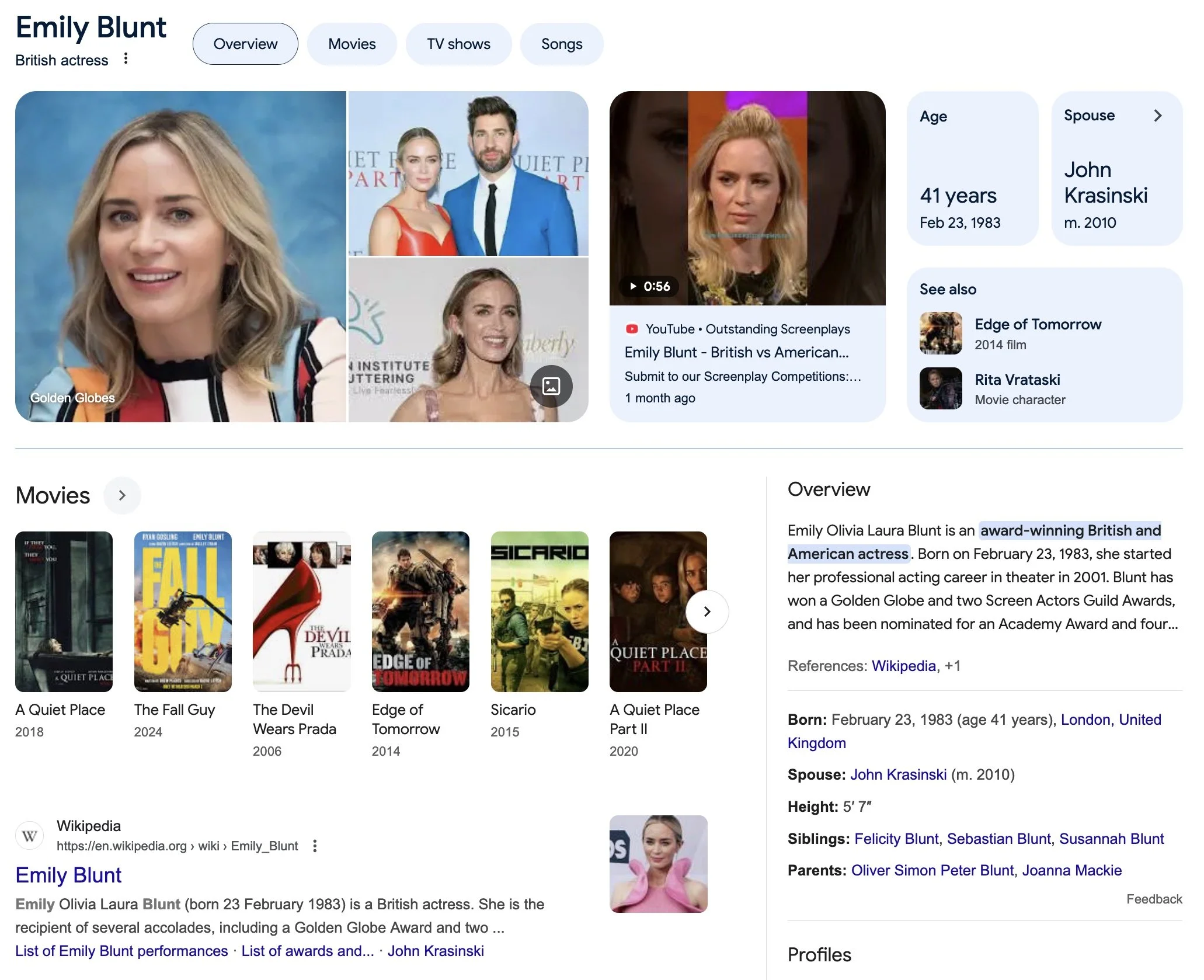
Task: Switch to the Movies tab
Action: pos(352,44)
